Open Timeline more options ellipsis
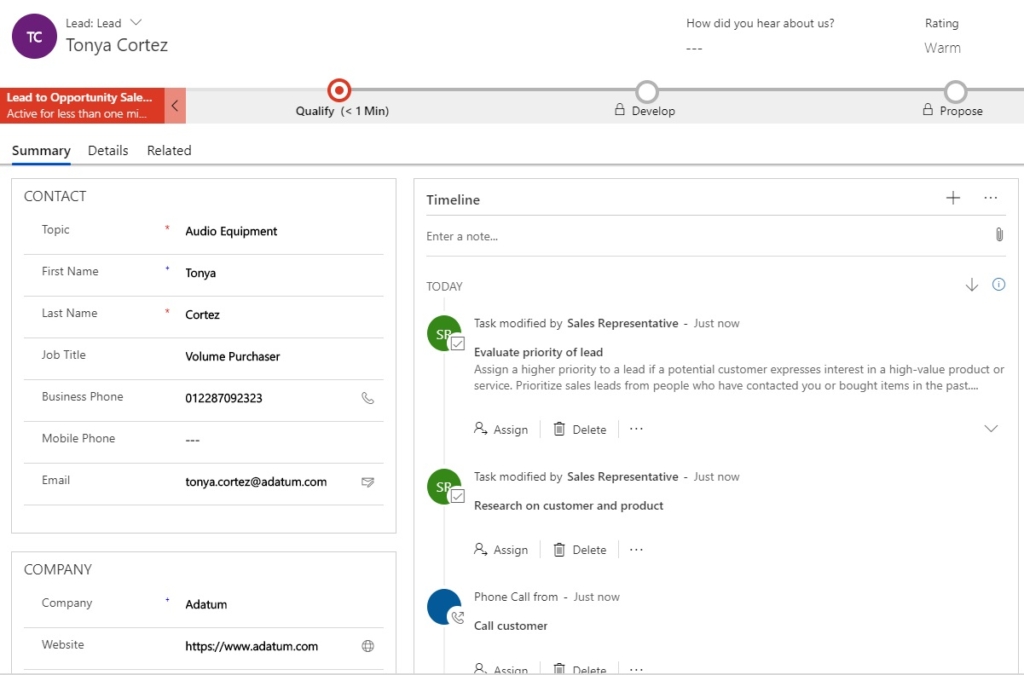Viewport: 1024px width, 675px height. pos(990,198)
